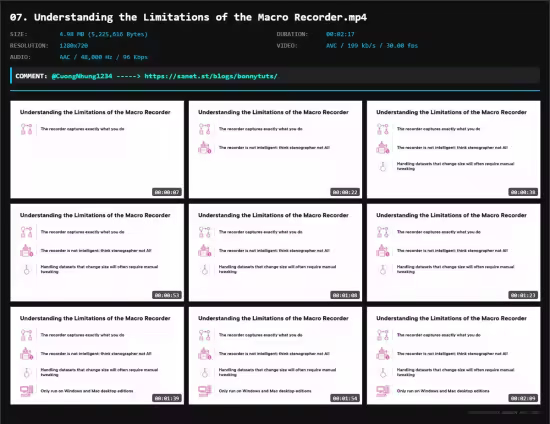Viewport: 550px width, 424px height.
Task: Click robot icon in second thumbnail
Action: click(204, 148)
